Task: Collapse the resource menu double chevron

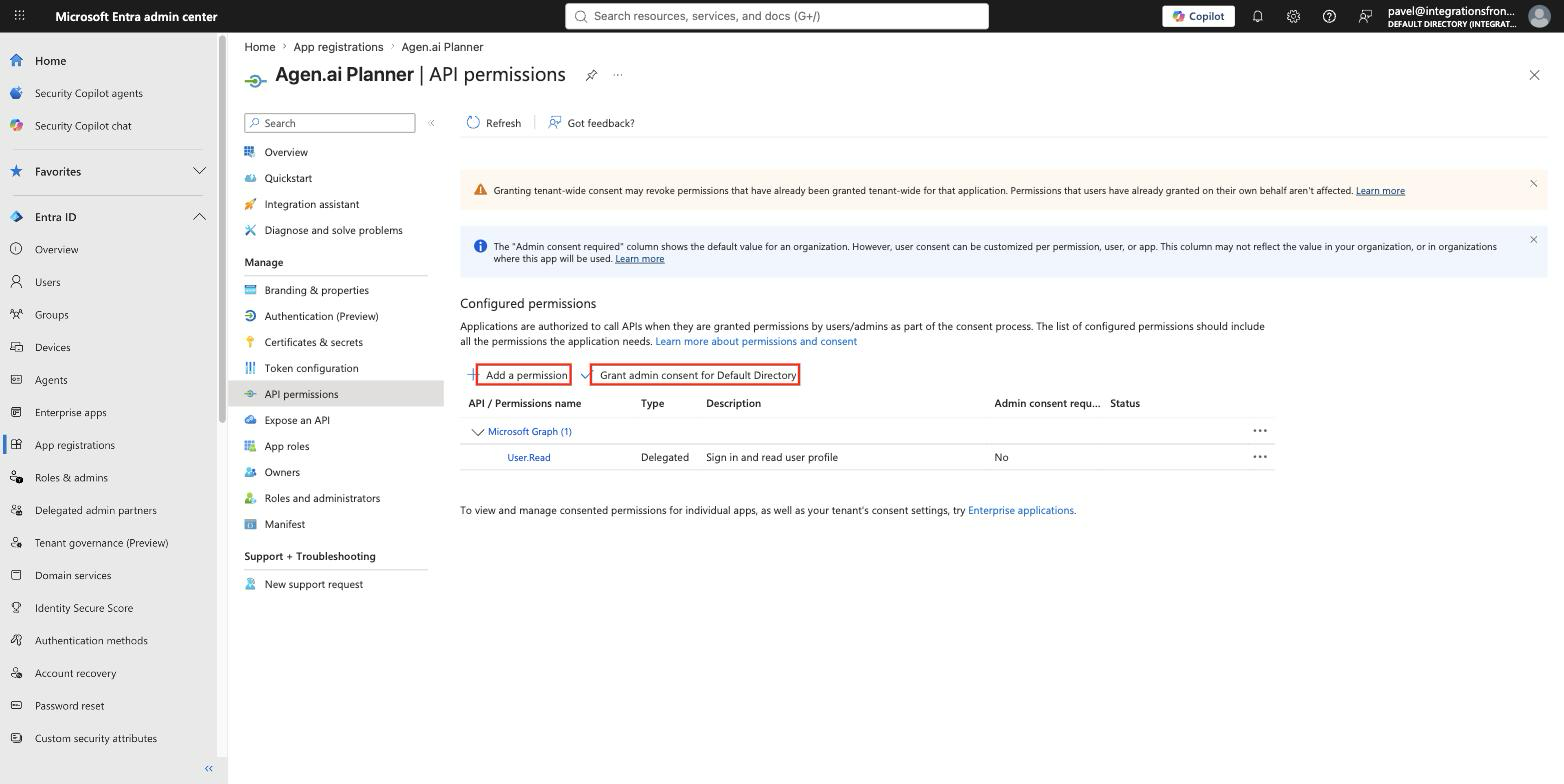Action: pos(431,123)
